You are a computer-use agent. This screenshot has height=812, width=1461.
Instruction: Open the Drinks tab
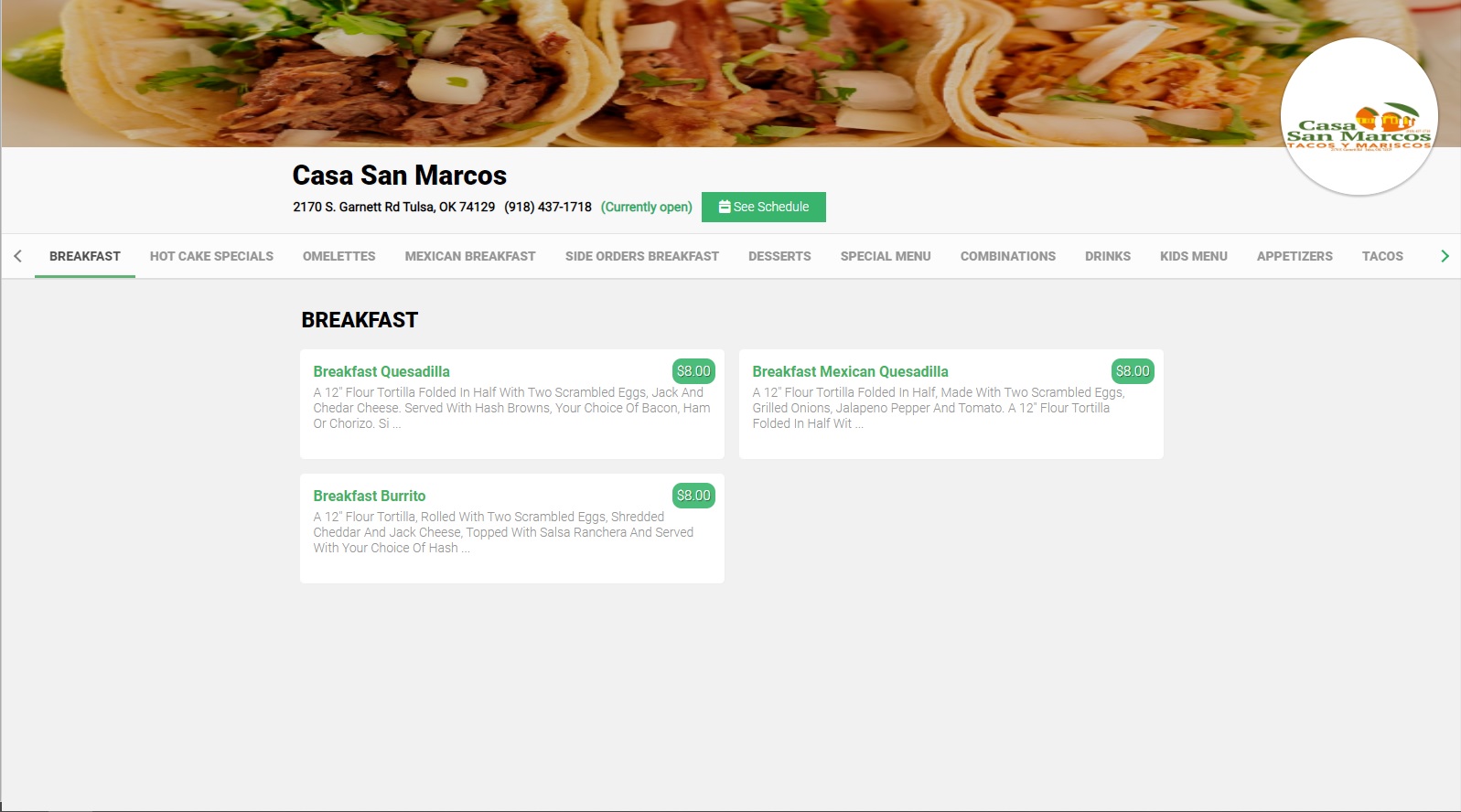pyautogui.click(x=1107, y=256)
